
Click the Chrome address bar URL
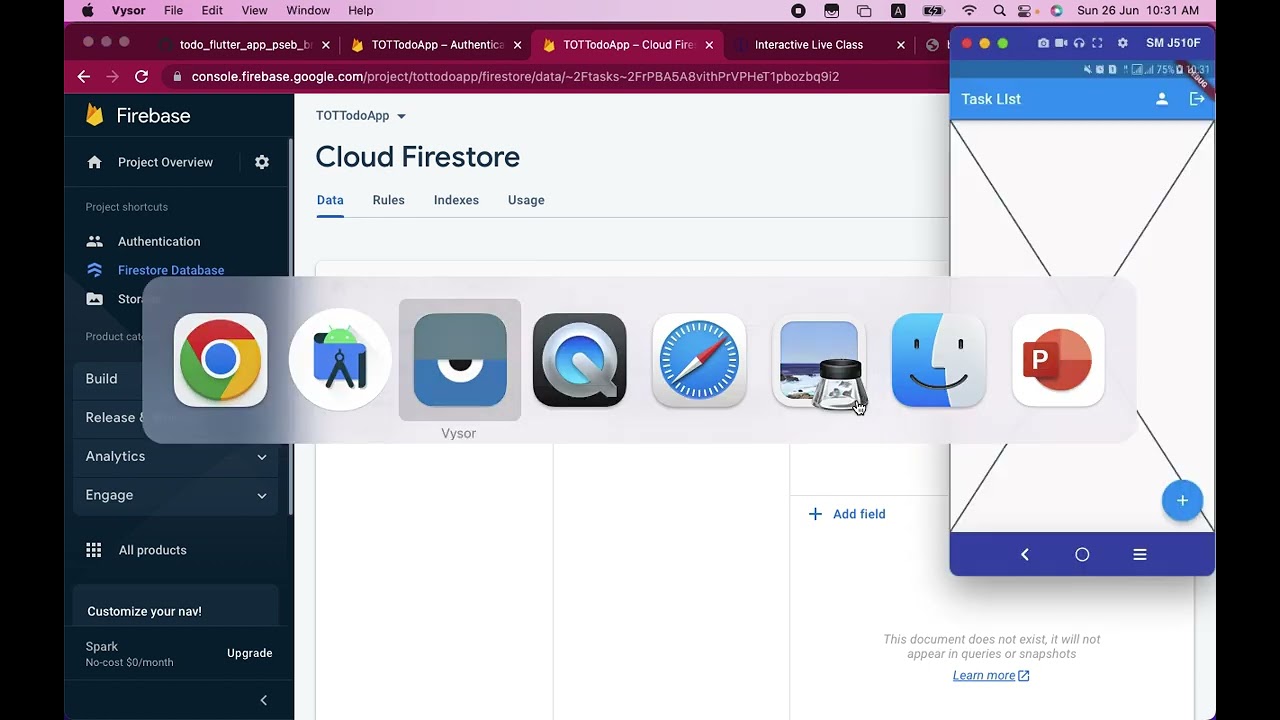pos(515,76)
